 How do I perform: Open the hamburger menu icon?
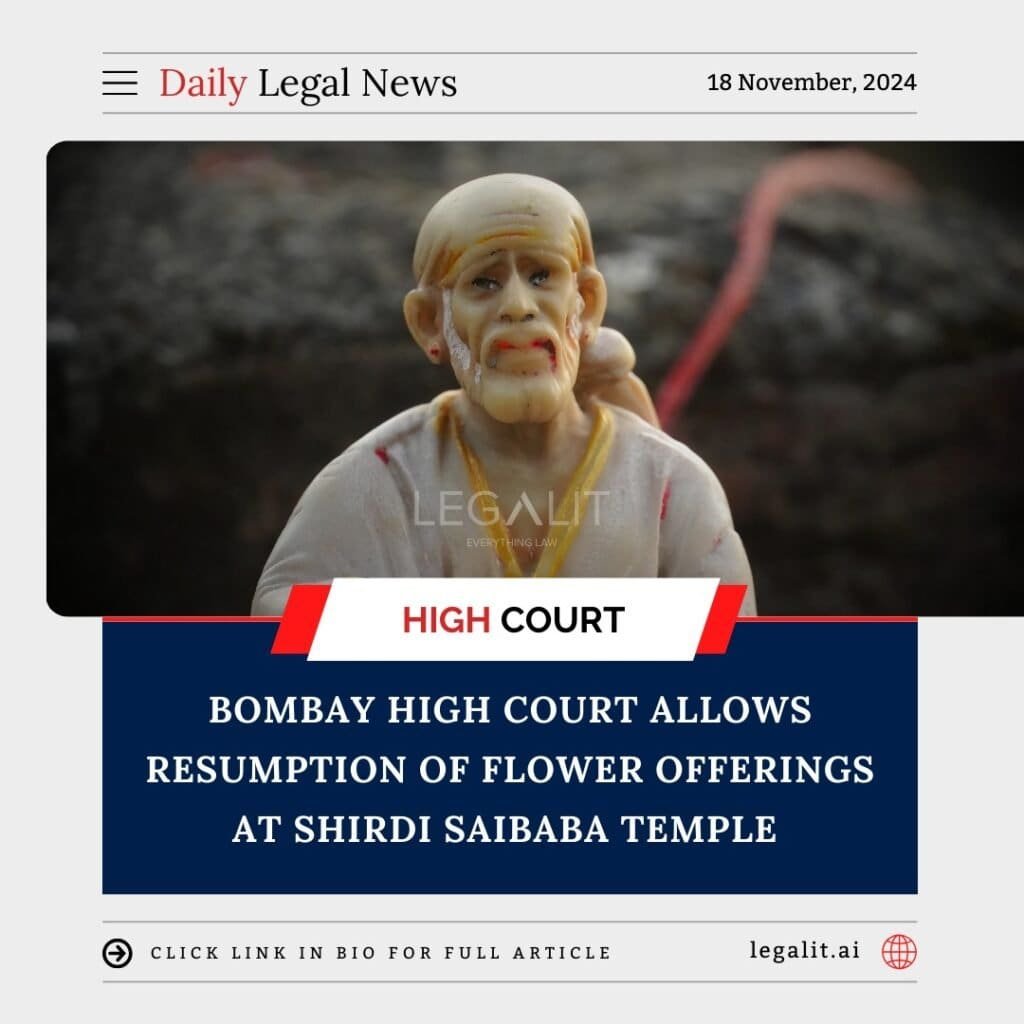[x=120, y=84]
